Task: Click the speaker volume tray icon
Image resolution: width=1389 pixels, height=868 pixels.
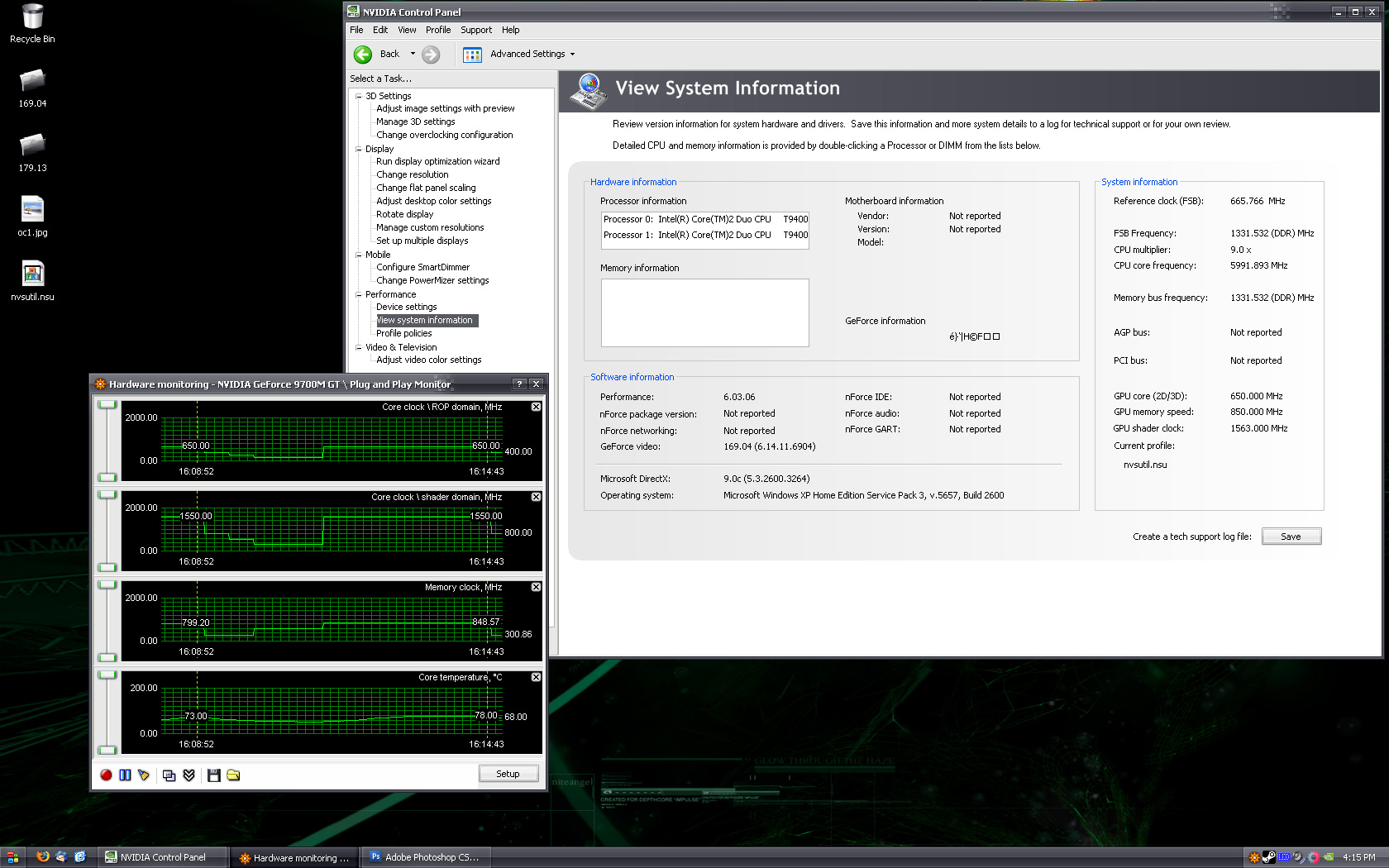Action: pos(1298,857)
